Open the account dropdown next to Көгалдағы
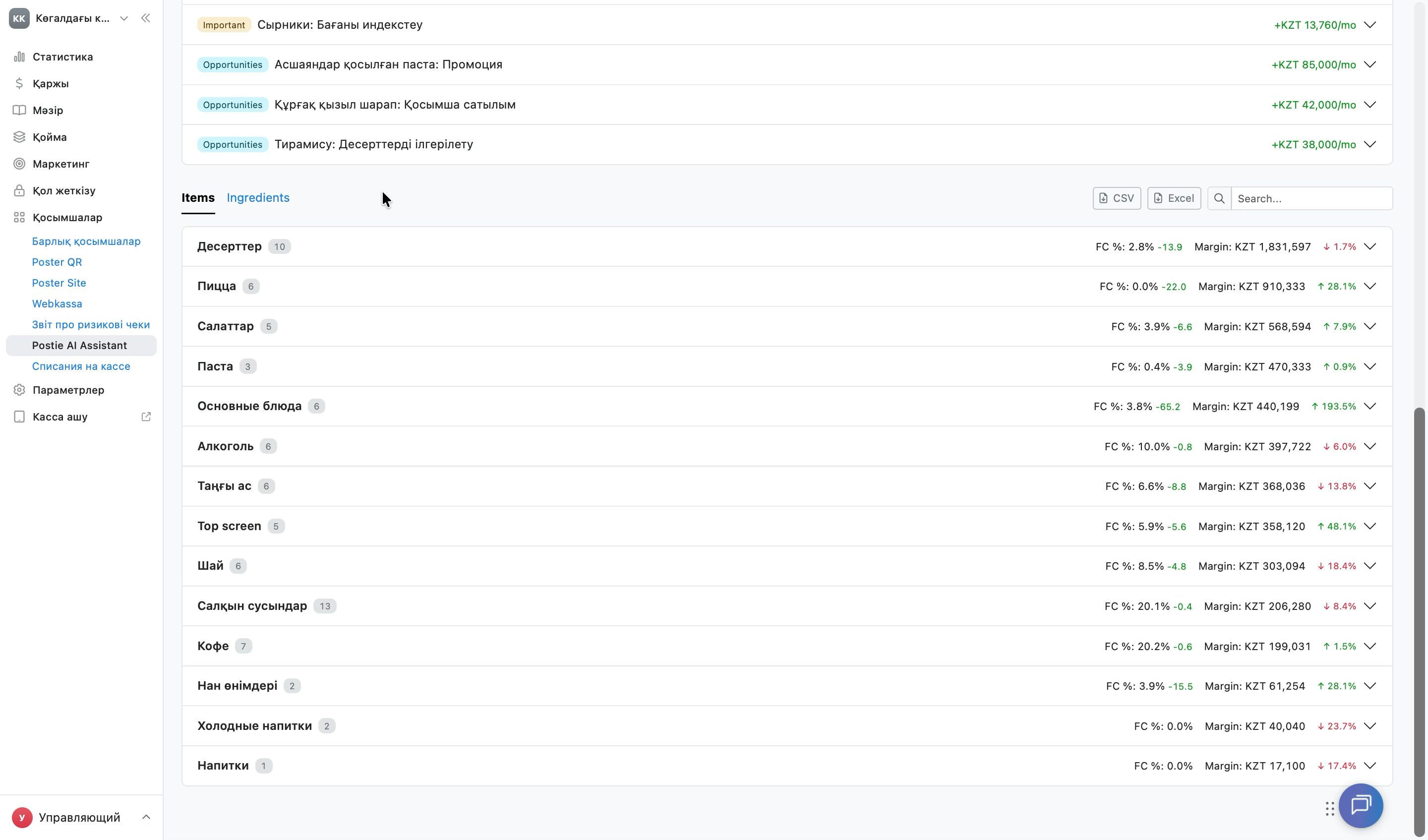The image size is (1428, 840). point(123,18)
